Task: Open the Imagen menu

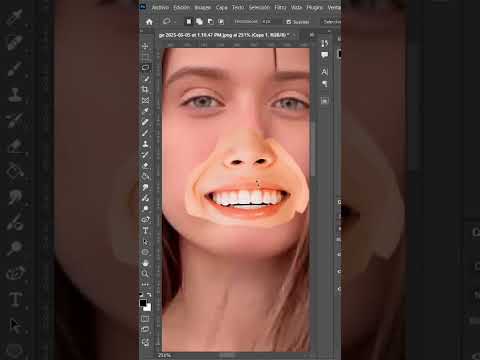Action: tap(203, 7)
